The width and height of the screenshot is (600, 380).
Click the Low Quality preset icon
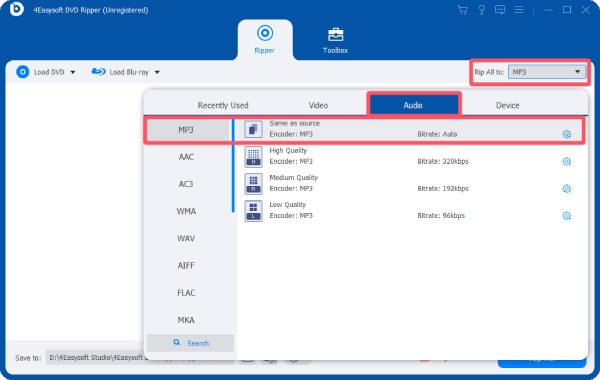(x=253, y=211)
